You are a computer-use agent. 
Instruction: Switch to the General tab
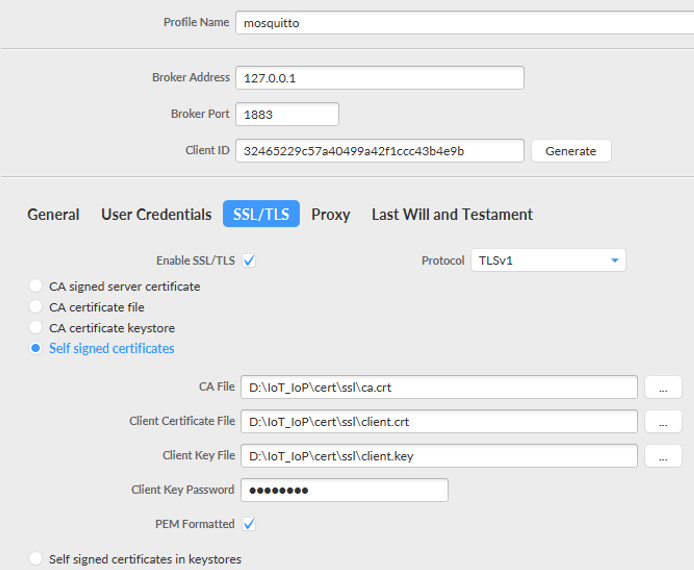point(53,214)
